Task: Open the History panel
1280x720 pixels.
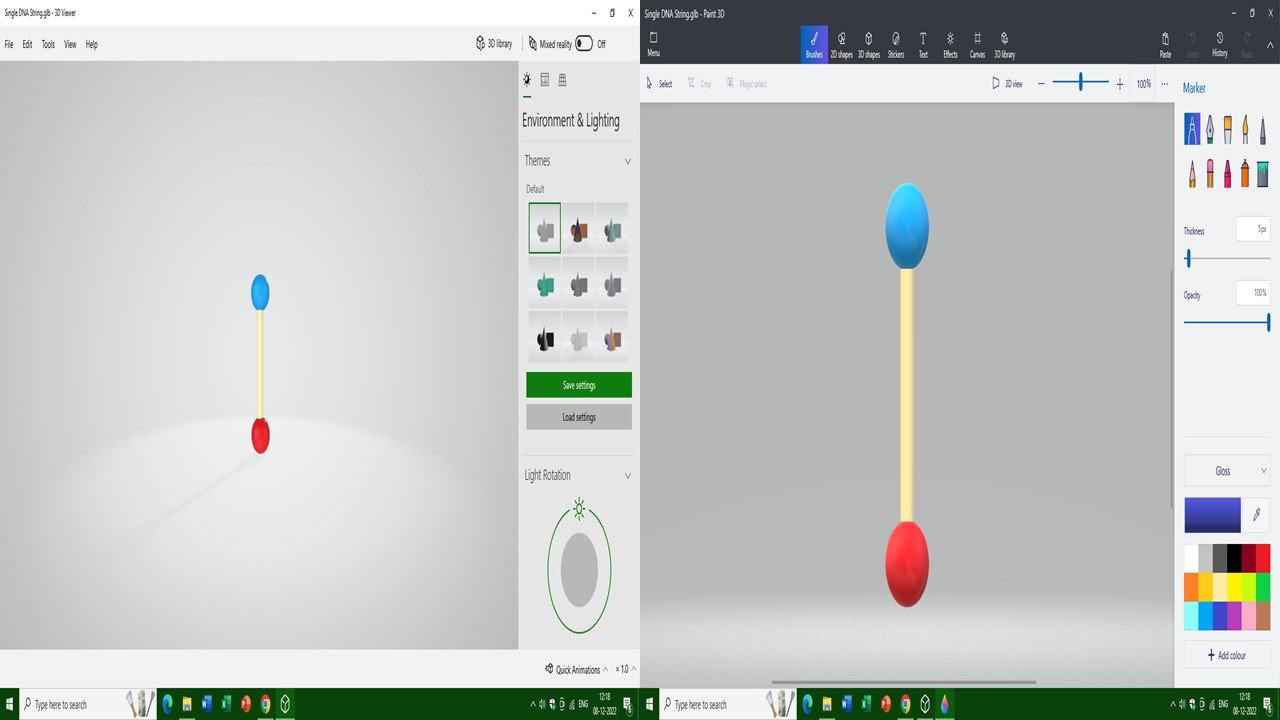Action: [x=1220, y=44]
